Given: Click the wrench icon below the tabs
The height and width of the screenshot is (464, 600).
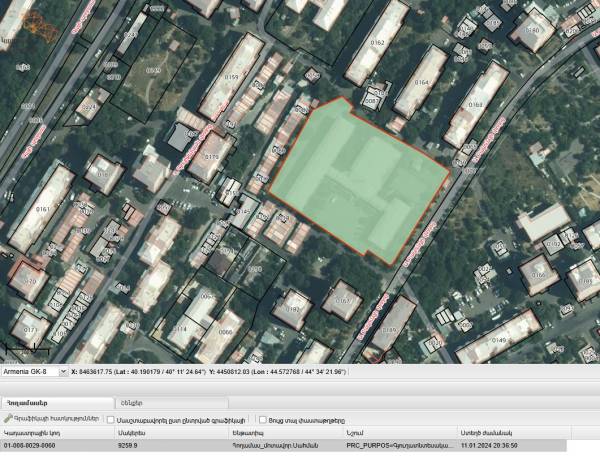Looking at the screenshot, I should pos(9,419).
